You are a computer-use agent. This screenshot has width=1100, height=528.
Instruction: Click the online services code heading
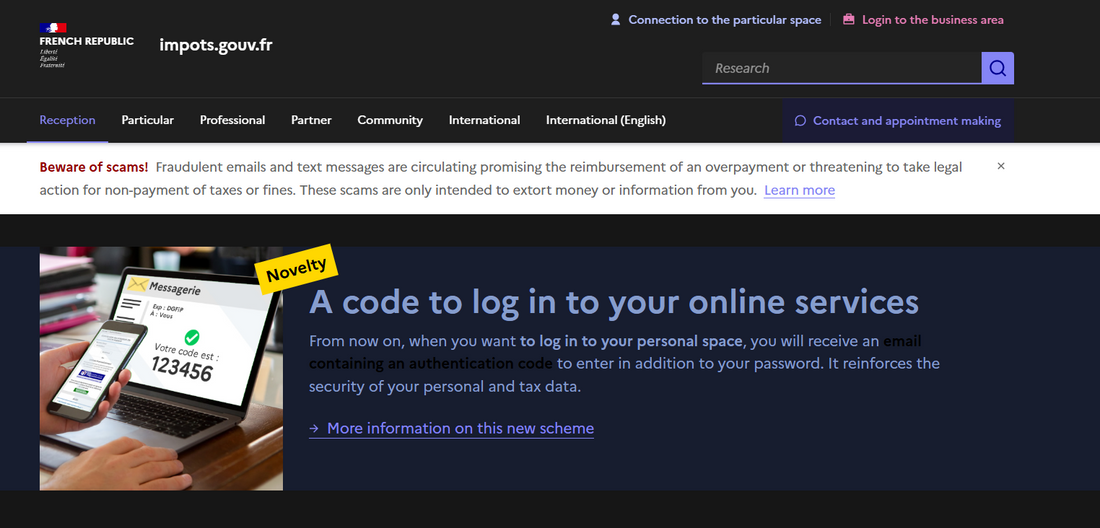[613, 301]
